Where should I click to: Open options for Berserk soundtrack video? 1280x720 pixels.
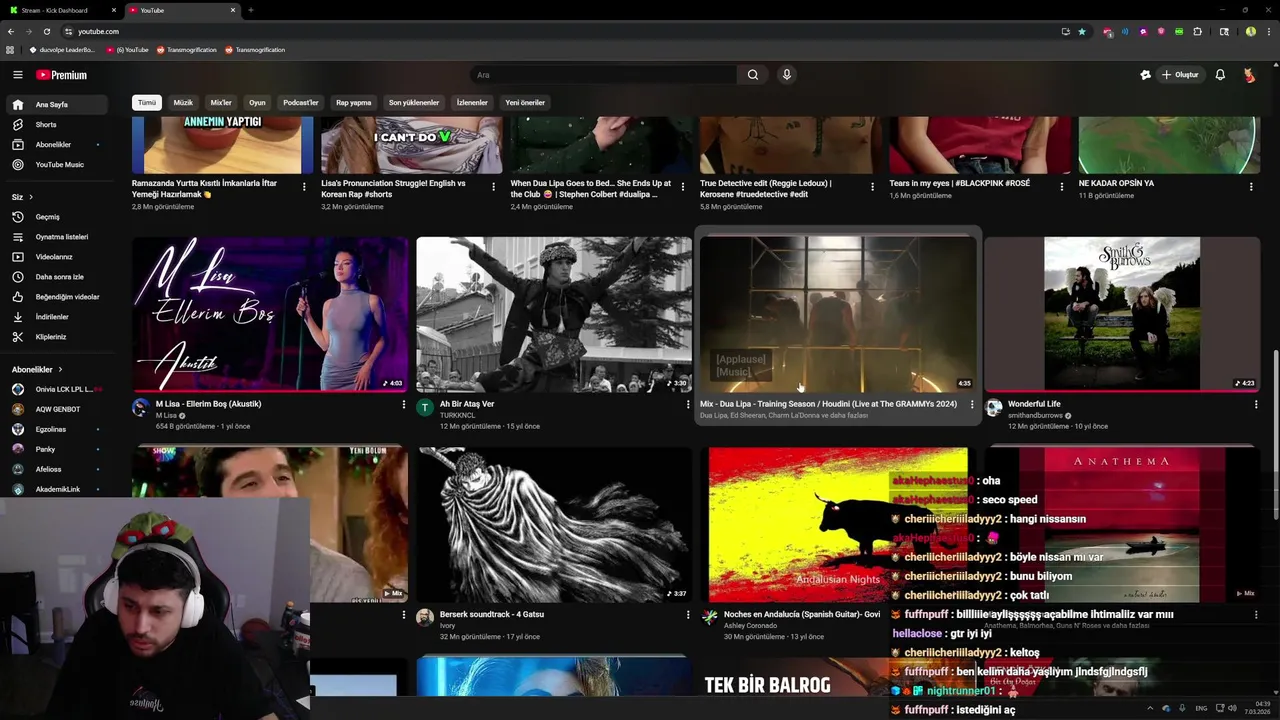(688, 615)
